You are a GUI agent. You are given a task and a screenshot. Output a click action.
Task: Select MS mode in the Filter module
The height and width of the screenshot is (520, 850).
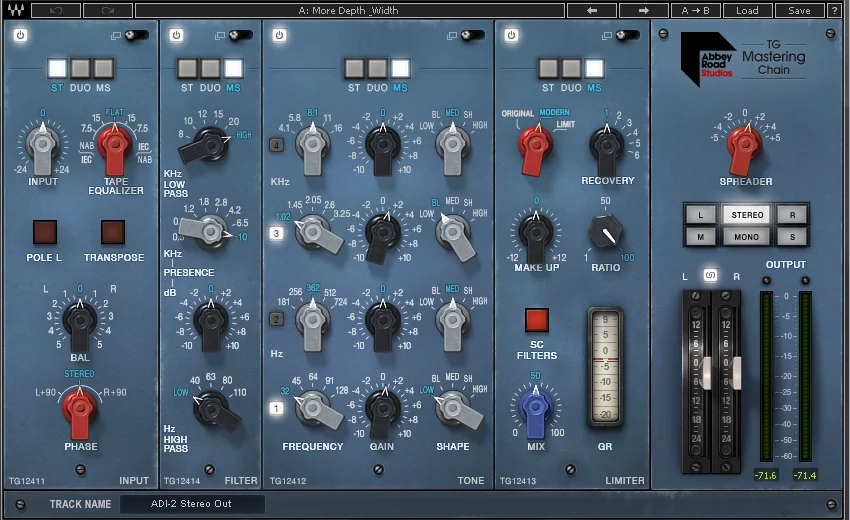point(233,69)
